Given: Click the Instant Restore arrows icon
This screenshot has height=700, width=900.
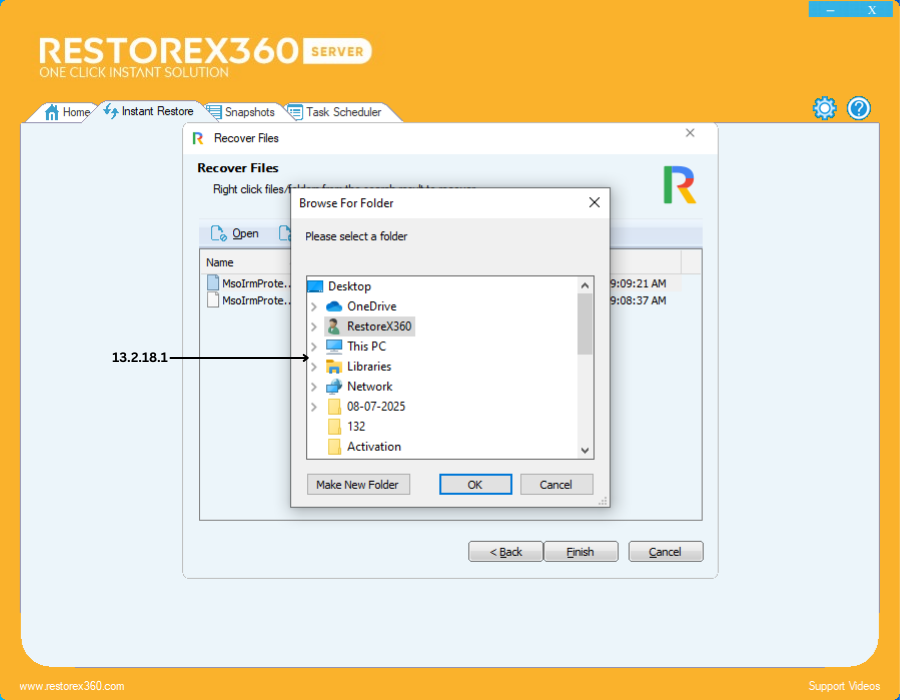Looking at the screenshot, I should [111, 111].
